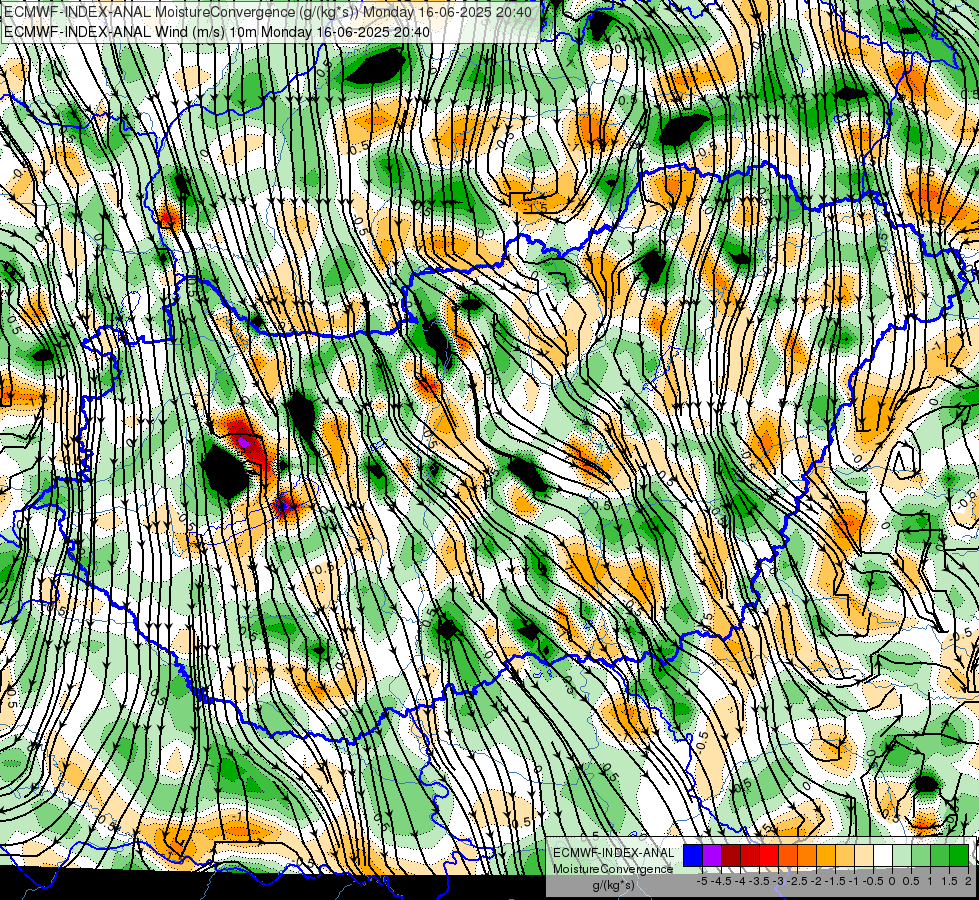This screenshot has height=900, width=979.
Task: Click the Wind (m/s) 10m title line
Action: pyautogui.click(x=217, y=31)
